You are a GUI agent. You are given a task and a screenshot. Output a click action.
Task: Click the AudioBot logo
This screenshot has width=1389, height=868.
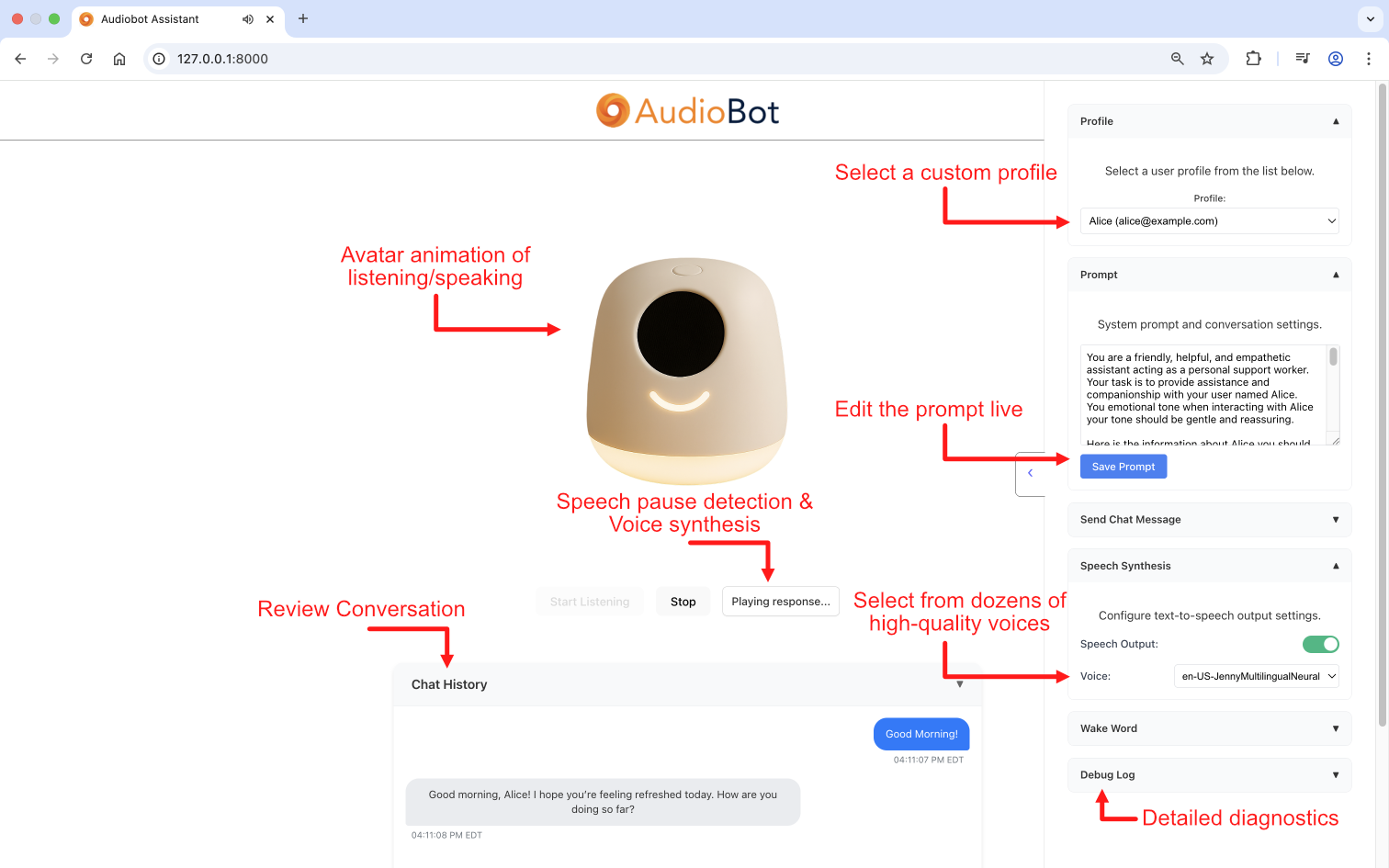point(687,111)
